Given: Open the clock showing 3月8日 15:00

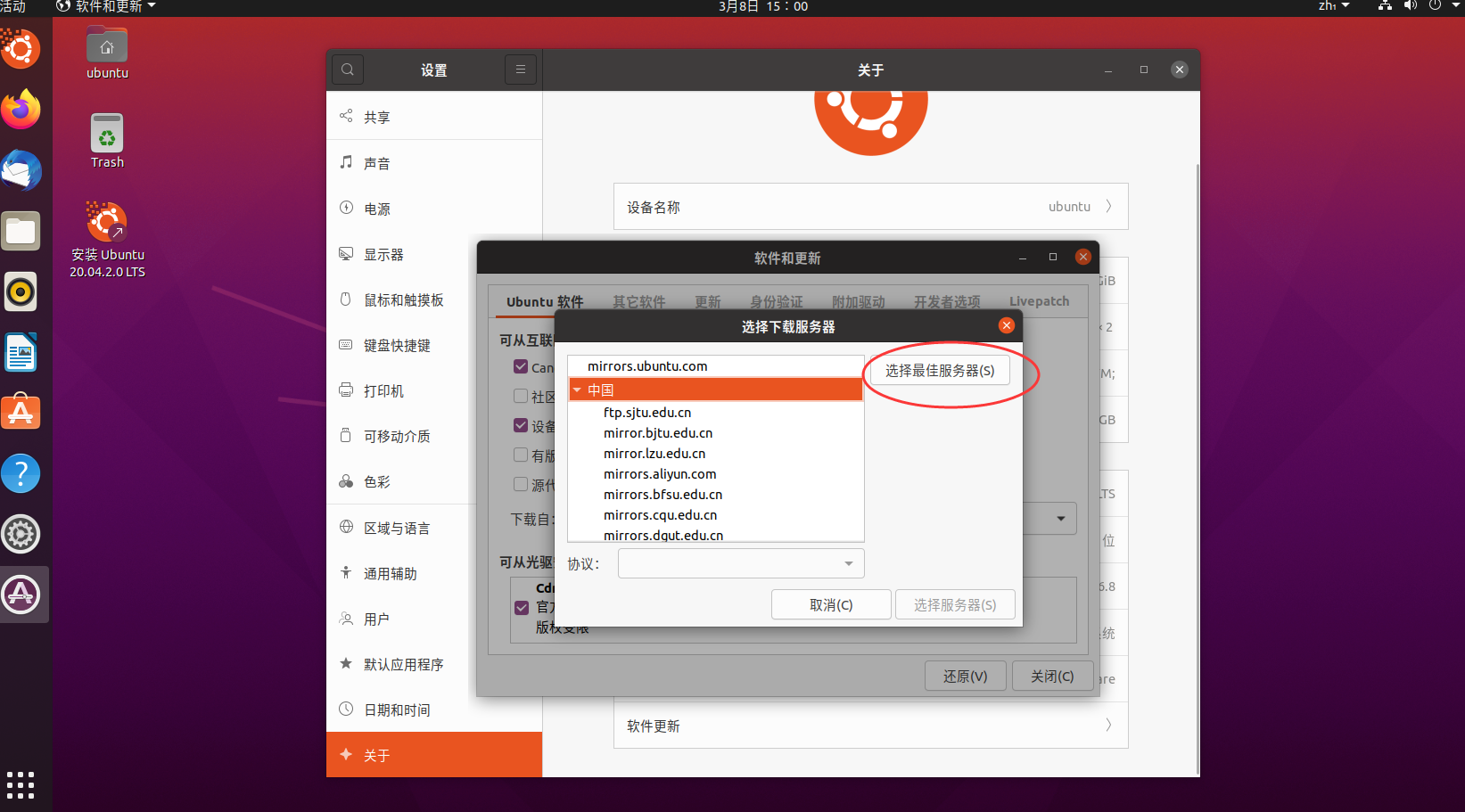Looking at the screenshot, I should (763, 7).
